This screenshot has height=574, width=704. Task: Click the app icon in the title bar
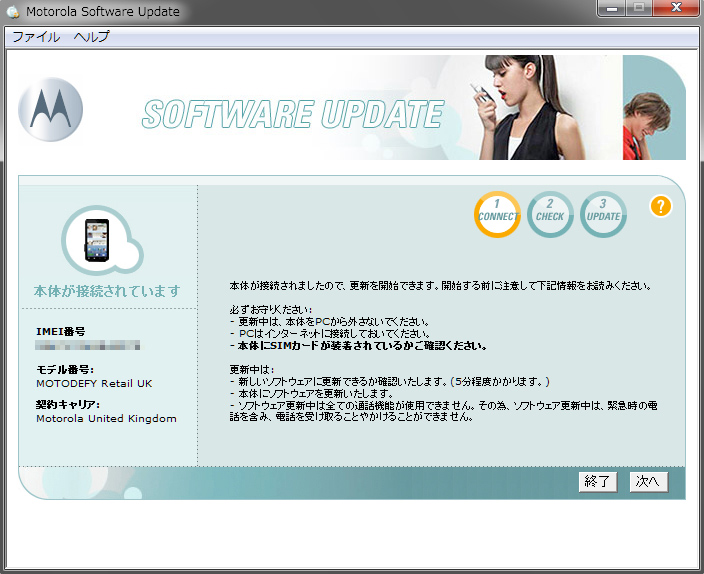tap(13, 12)
